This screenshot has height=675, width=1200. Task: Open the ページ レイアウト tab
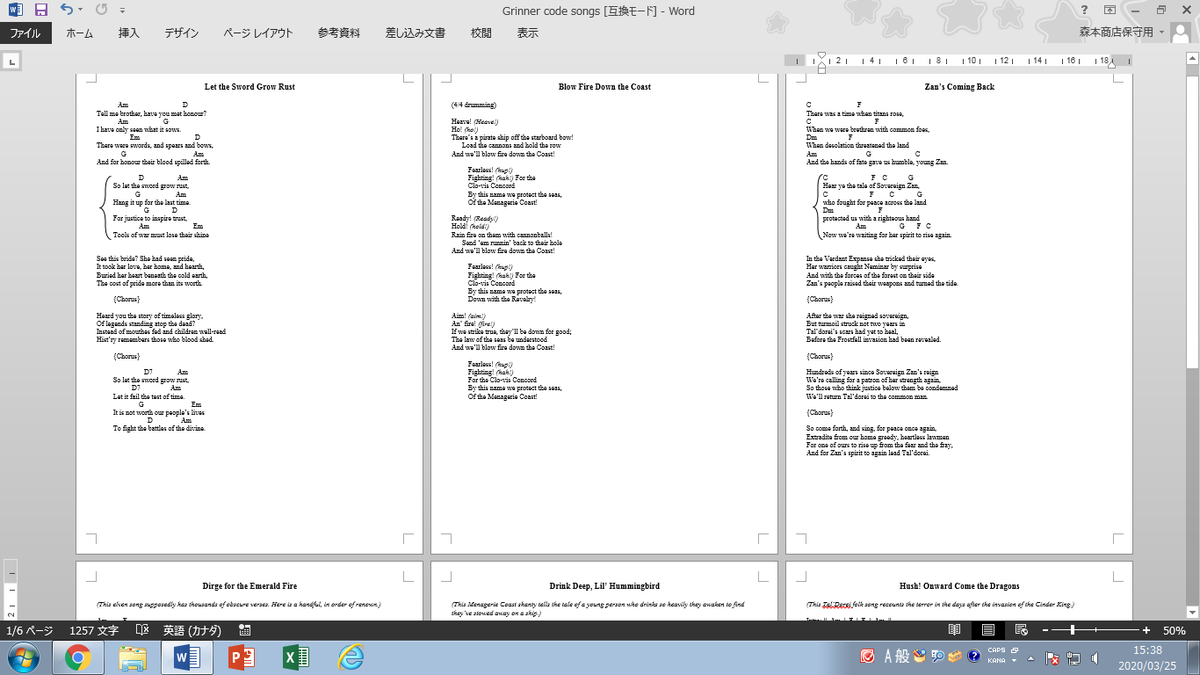click(258, 33)
